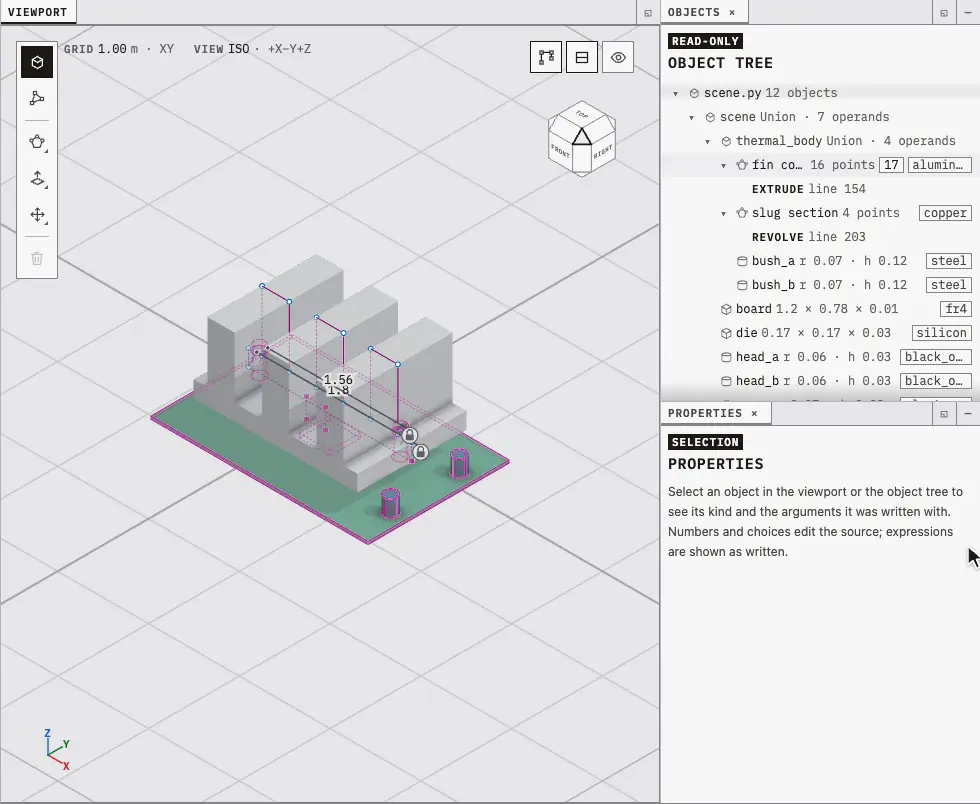
Task: Minimize the Objects panel
Action: [968, 13]
